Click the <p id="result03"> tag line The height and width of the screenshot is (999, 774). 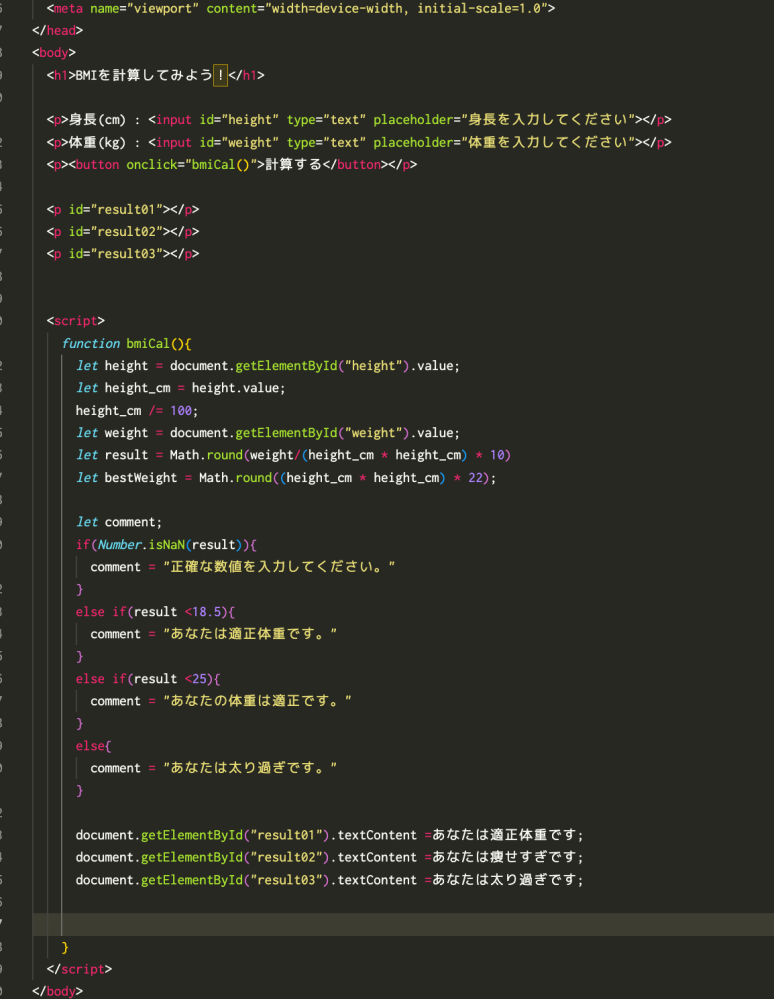click(x=123, y=254)
